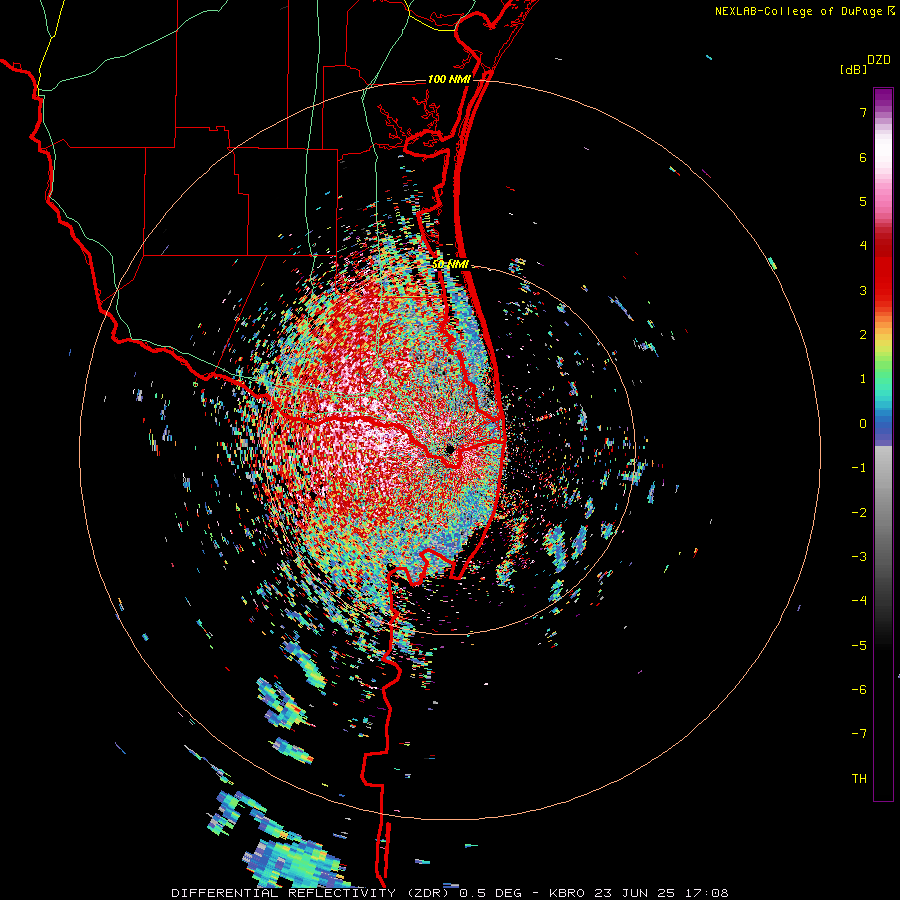Viewport: 900px width, 900px height.
Task: Click the -1 value on the dB scale
Action: 859,468
